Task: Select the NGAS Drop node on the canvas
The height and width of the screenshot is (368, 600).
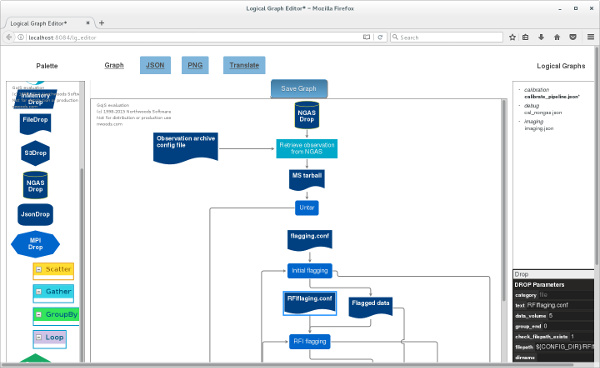Action: [307, 115]
